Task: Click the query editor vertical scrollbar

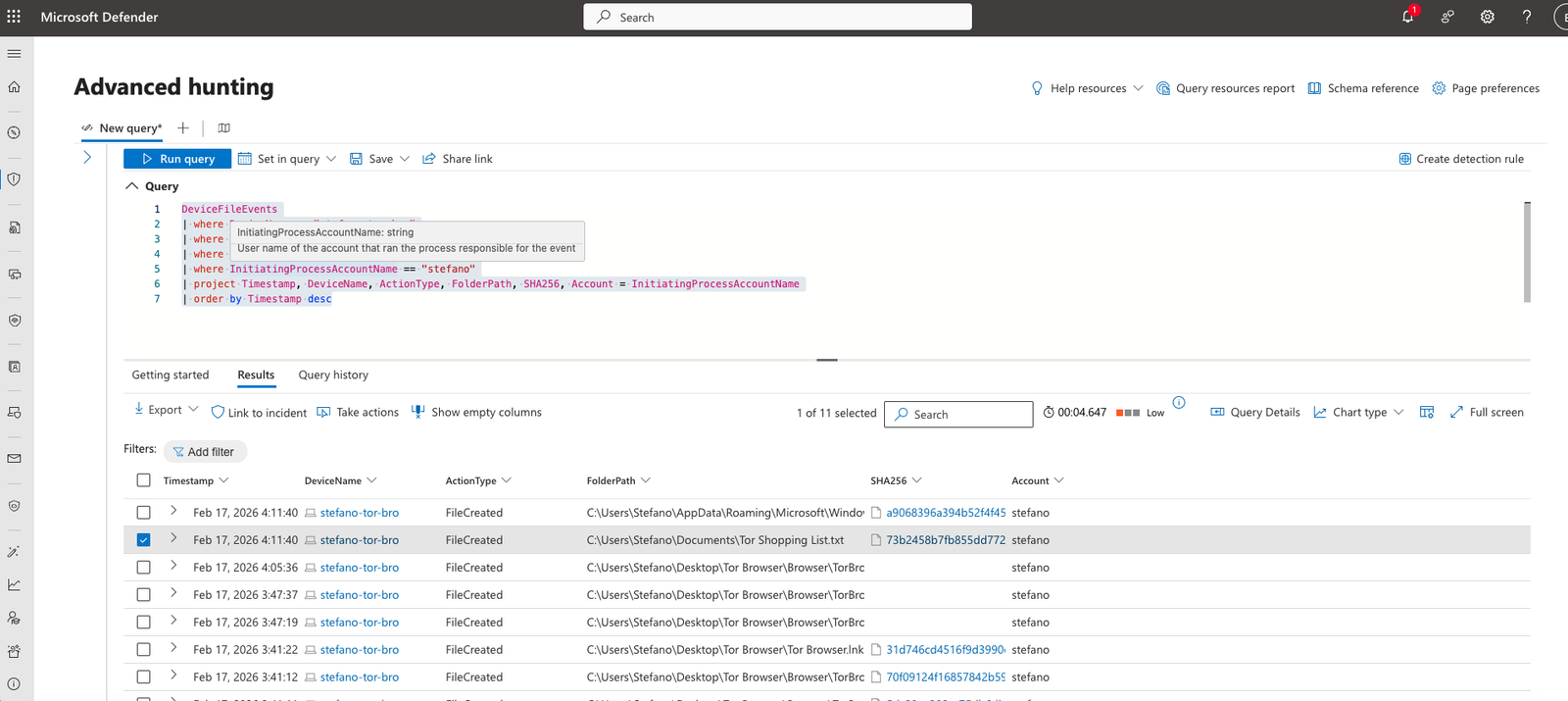Action: tap(1527, 252)
